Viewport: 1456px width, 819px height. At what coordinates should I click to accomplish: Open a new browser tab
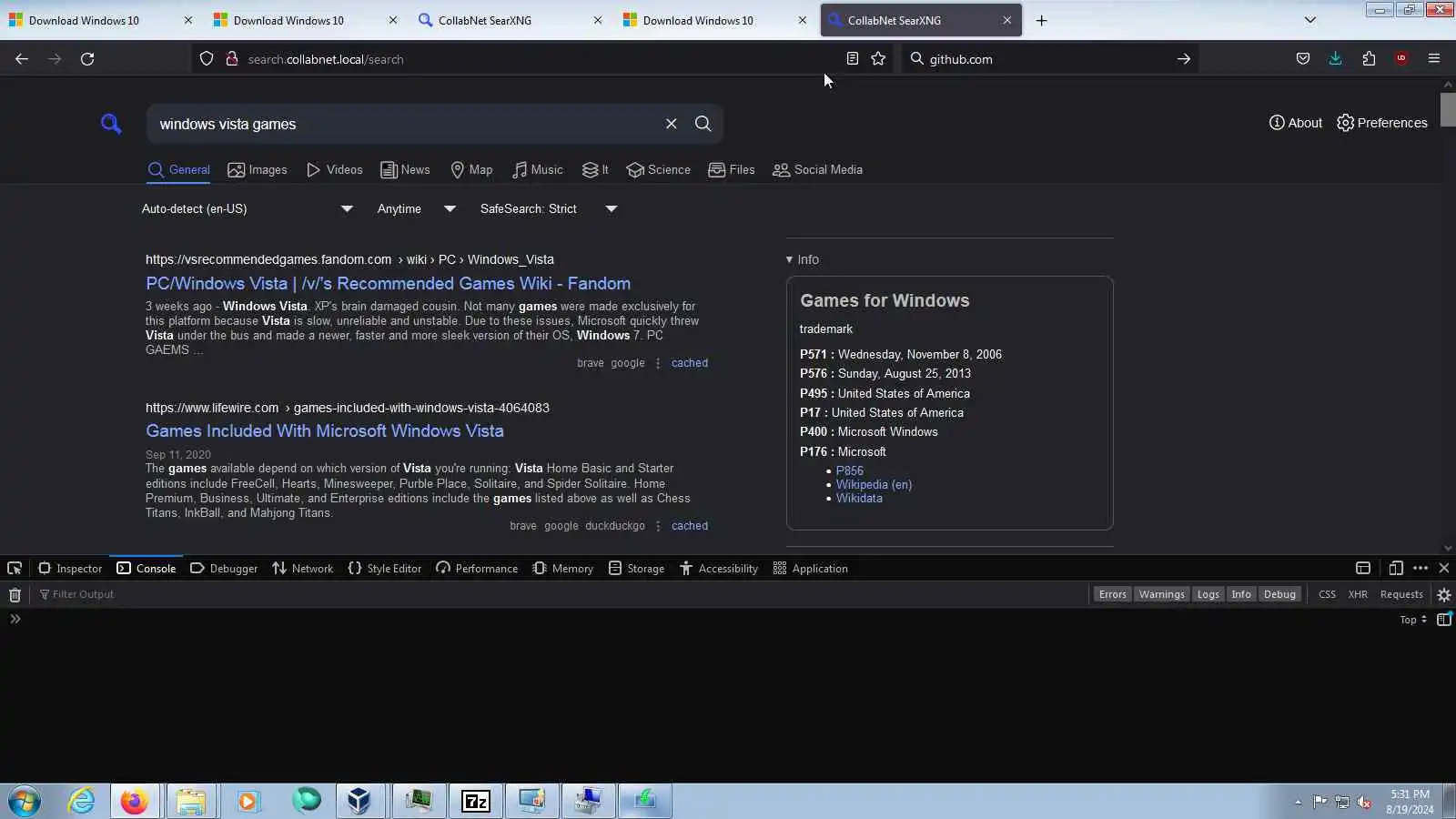(x=1042, y=20)
